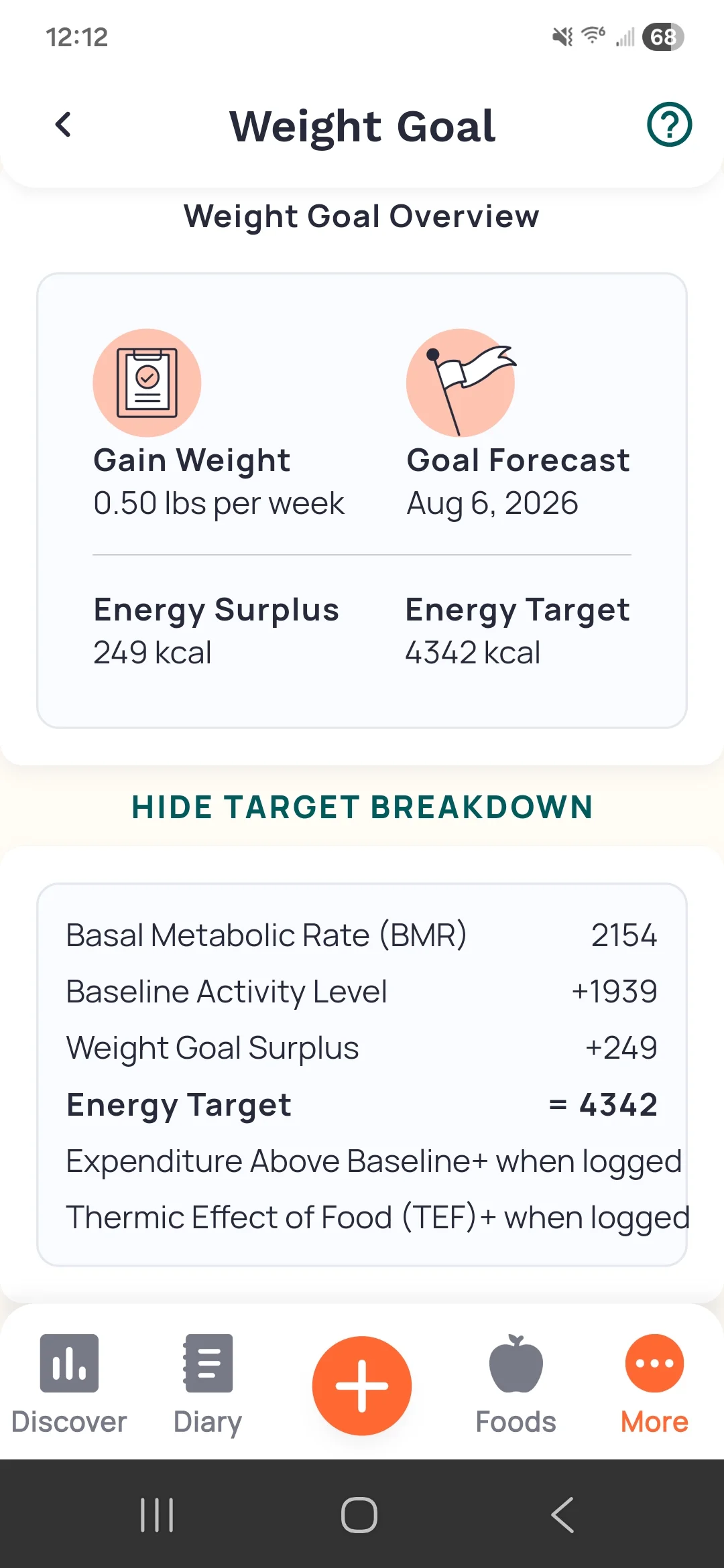Tap the Weight Goal Surplus row

click(361, 1048)
